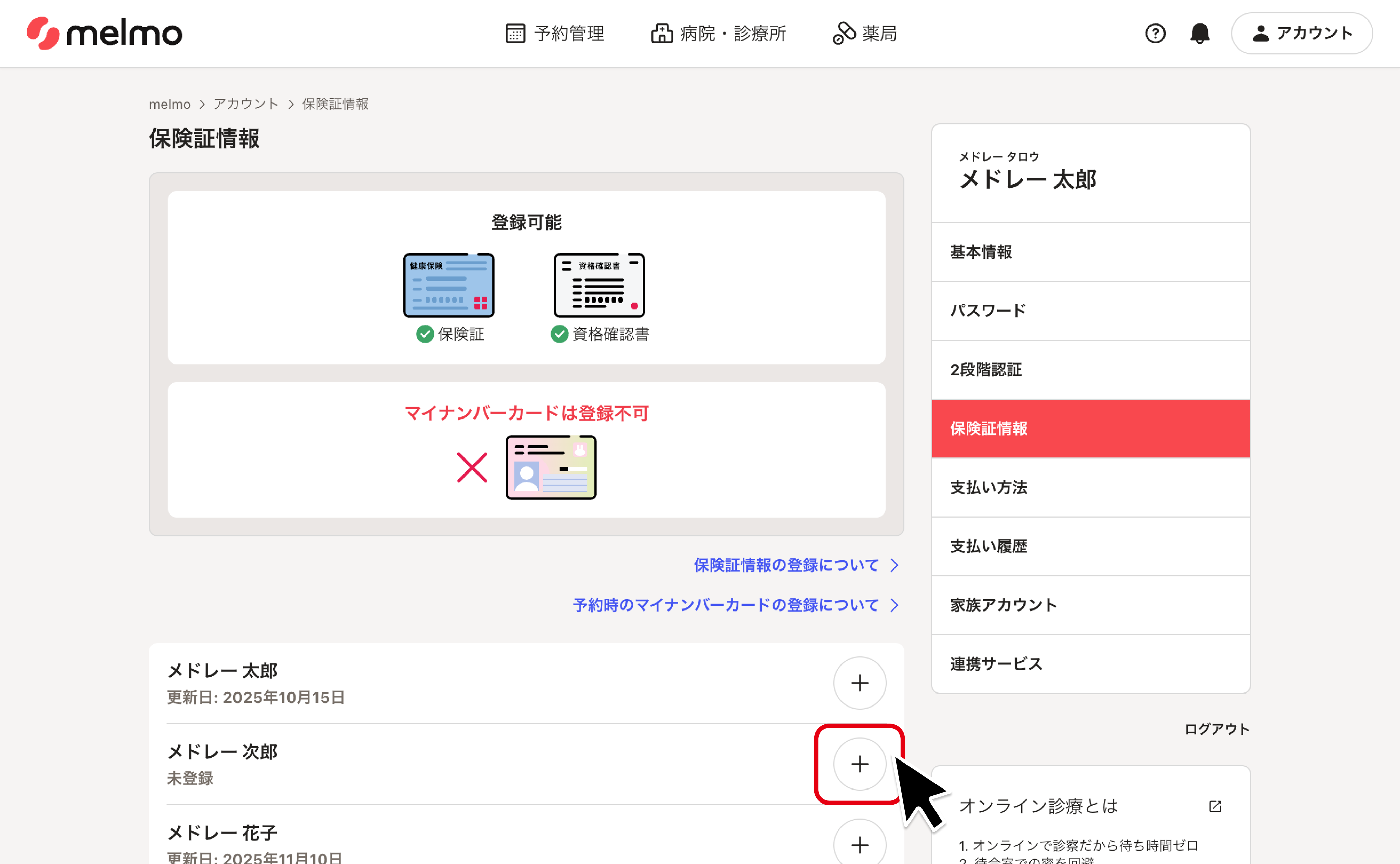Open 家族アカウント sidebar item
Screen dimensions: 1400x864
pos(1003,605)
